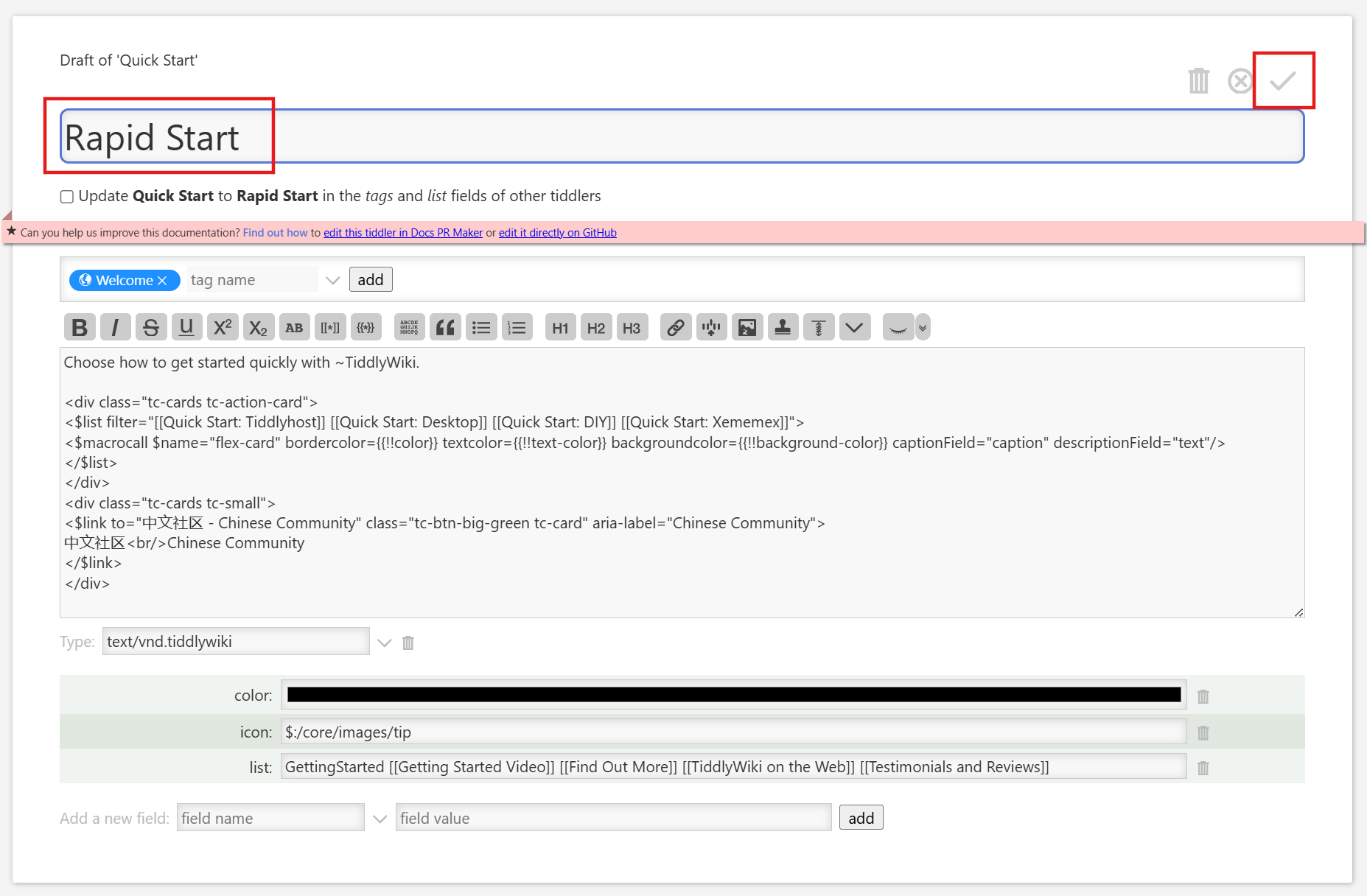
Task: Remove the Welcome tag
Action: 163,281
